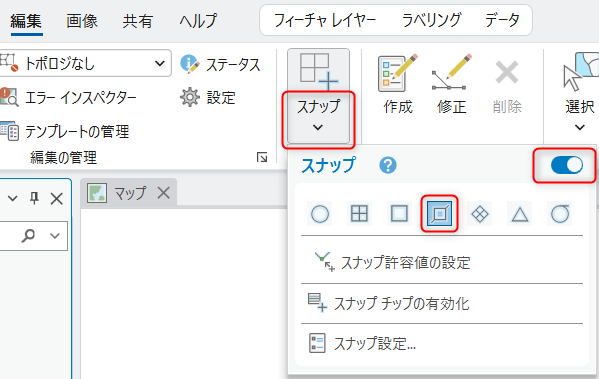Switch to the 画像 ribbon tab
This screenshot has height=379, width=599.
pos(82,21)
